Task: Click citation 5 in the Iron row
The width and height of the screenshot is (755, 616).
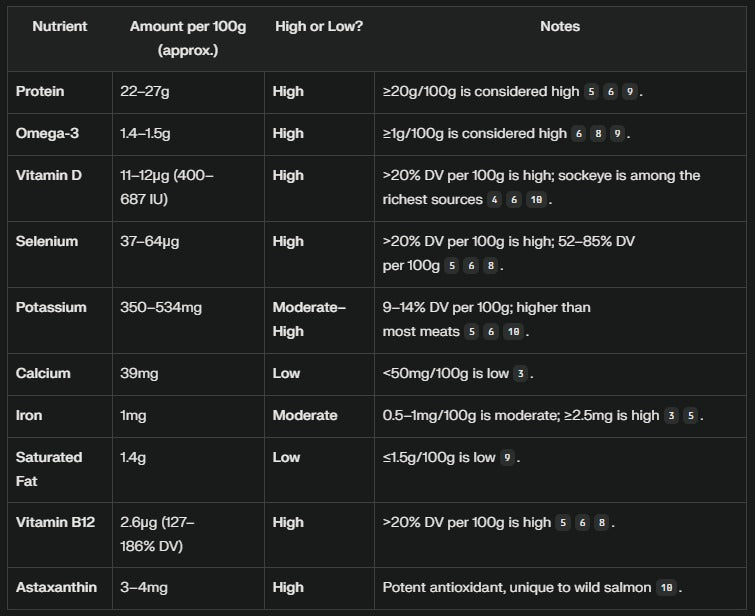Action: 691,416
